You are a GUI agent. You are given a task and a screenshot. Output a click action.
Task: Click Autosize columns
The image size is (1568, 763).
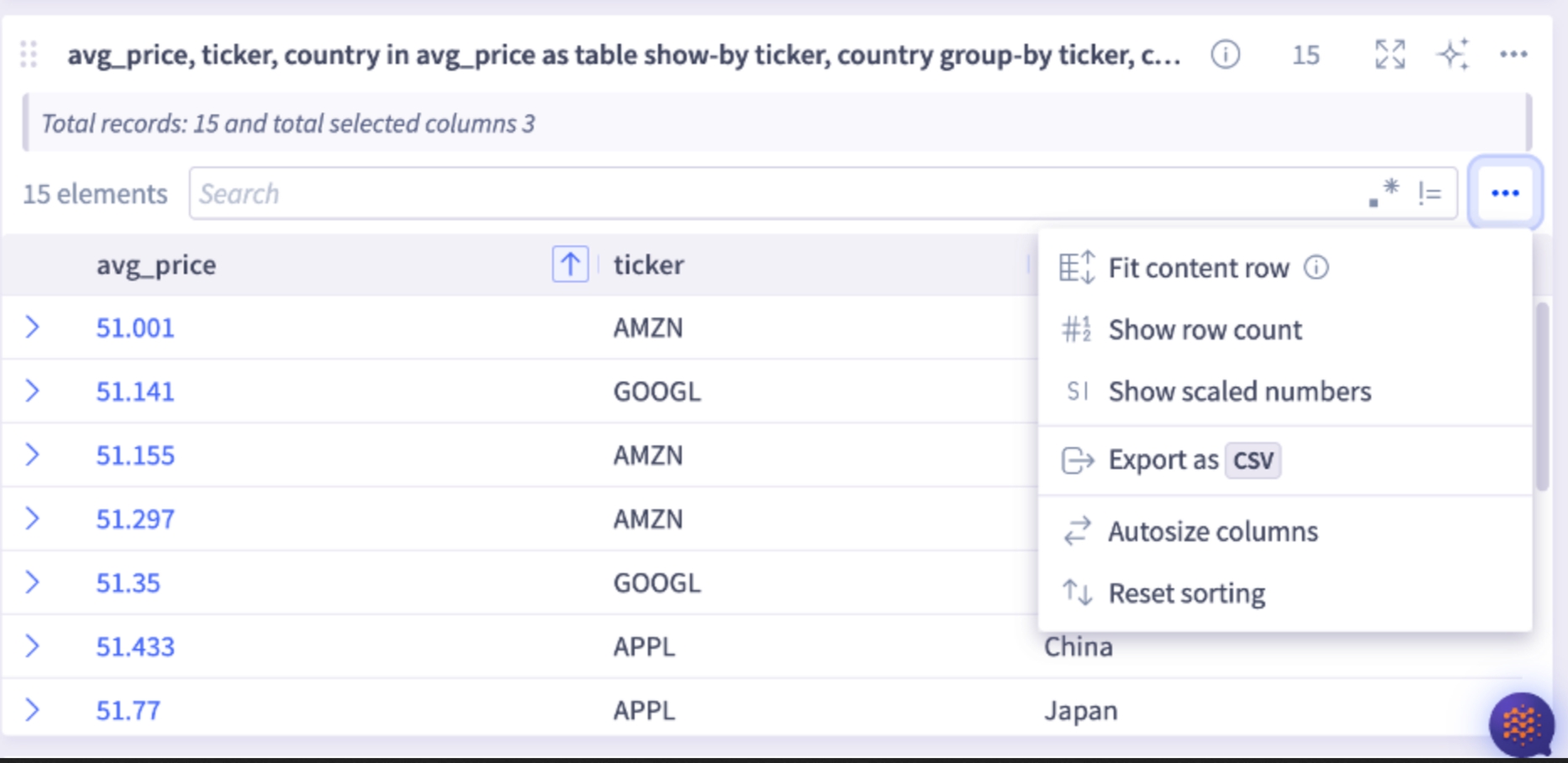[1212, 530]
